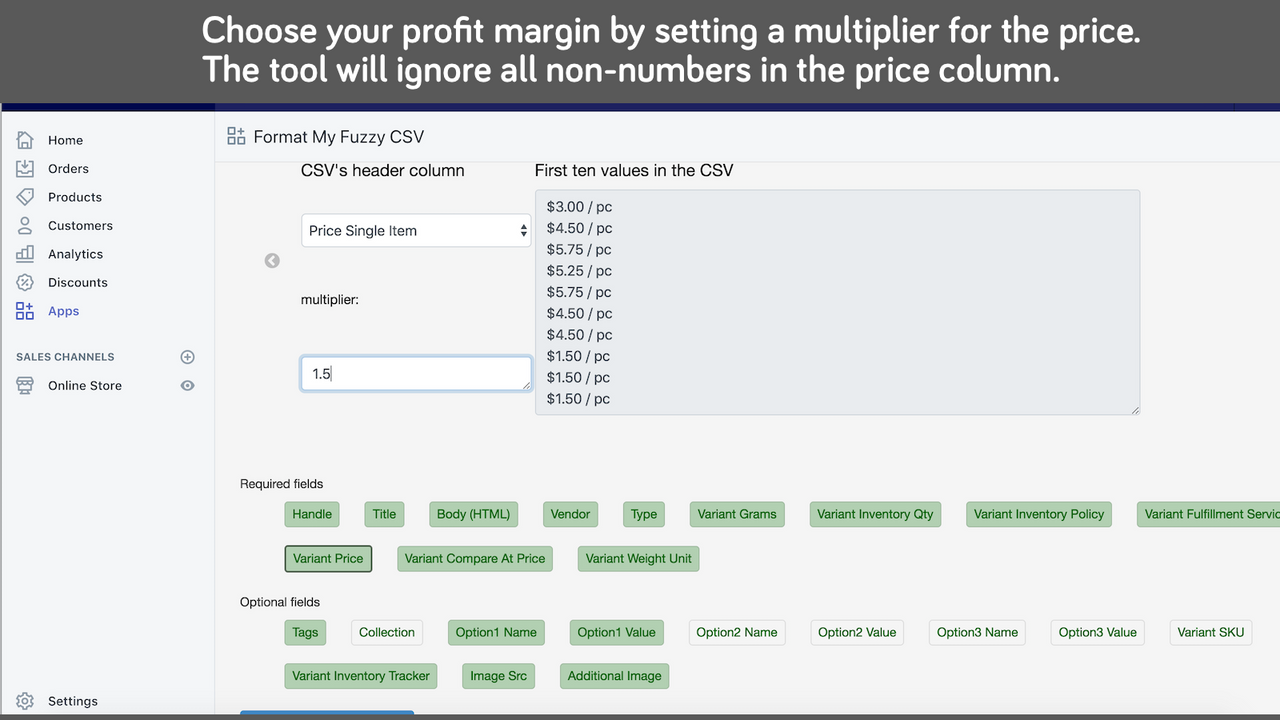Click the Analytics bar chart icon
Image resolution: width=1280 pixels, height=720 pixels.
click(25, 254)
